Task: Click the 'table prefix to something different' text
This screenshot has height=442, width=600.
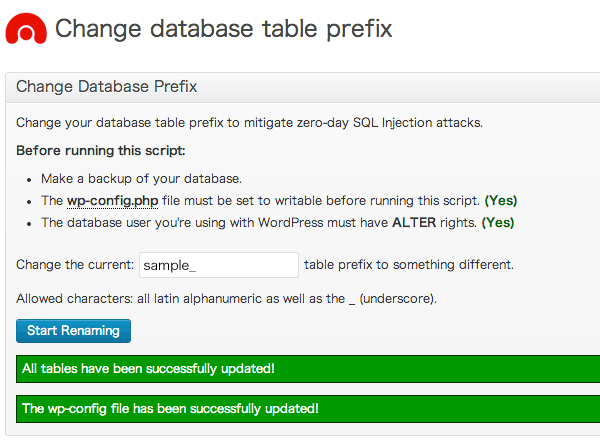Action: click(x=409, y=265)
